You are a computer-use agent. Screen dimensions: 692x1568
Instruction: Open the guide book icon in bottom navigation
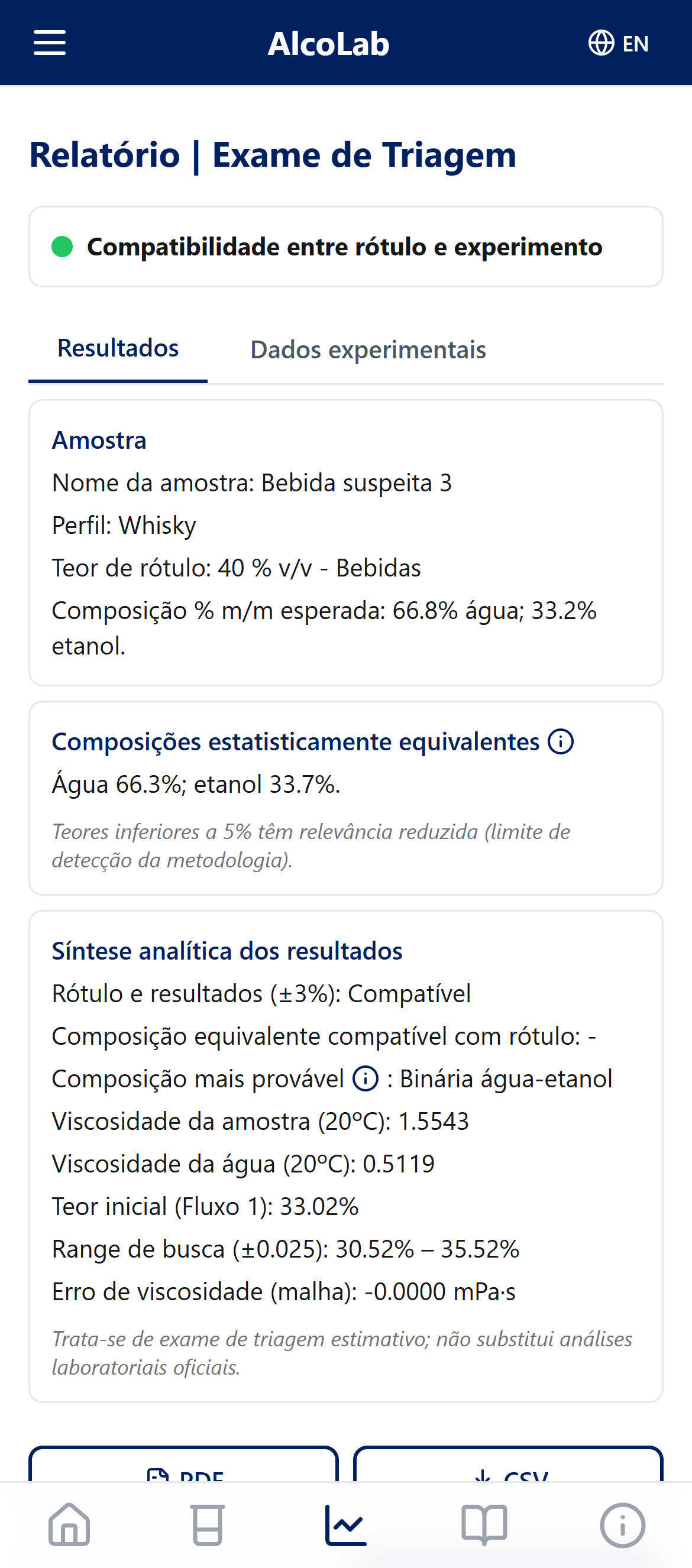(x=484, y=1525)
